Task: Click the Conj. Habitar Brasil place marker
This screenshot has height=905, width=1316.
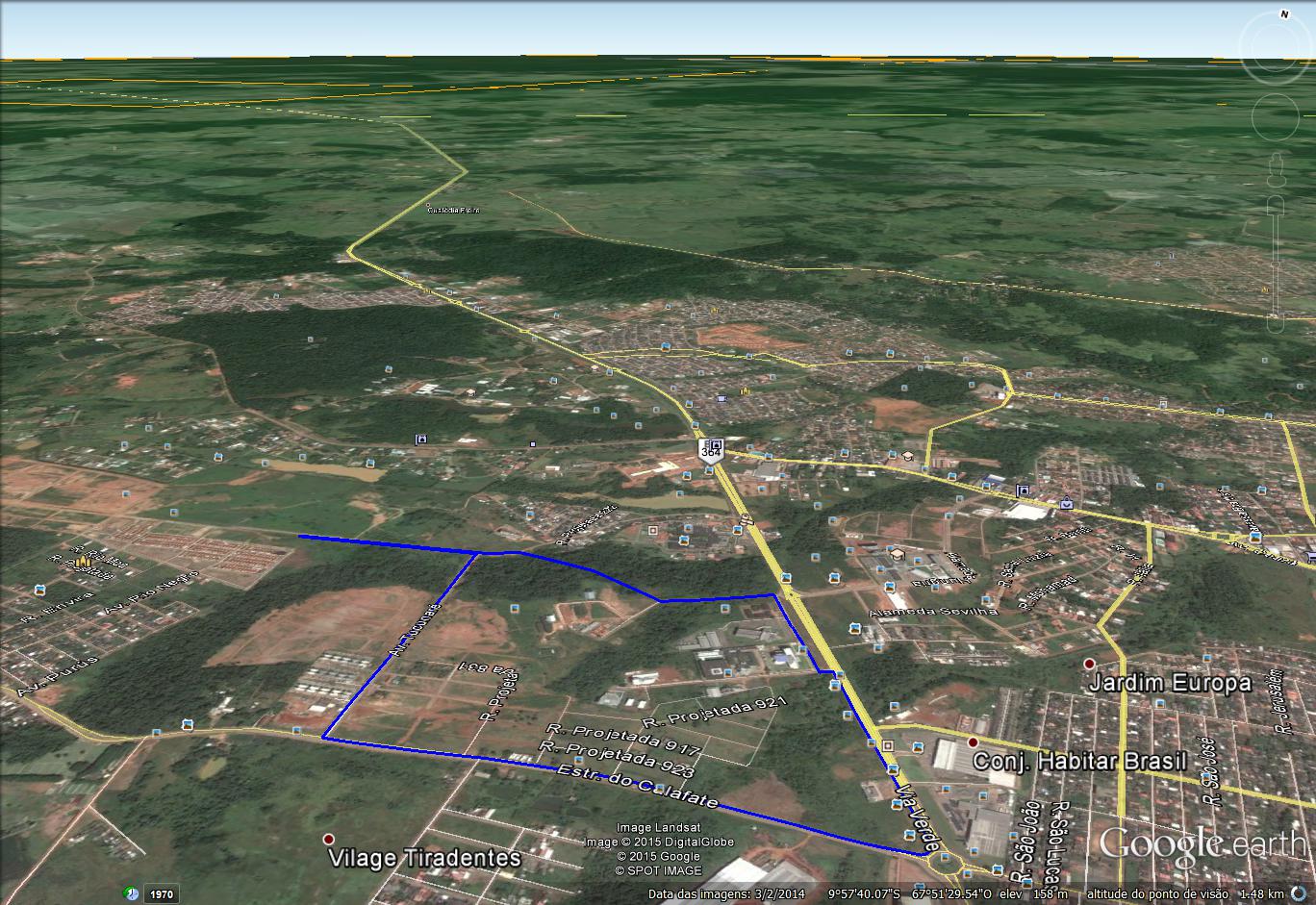Action: coord(974,742)
